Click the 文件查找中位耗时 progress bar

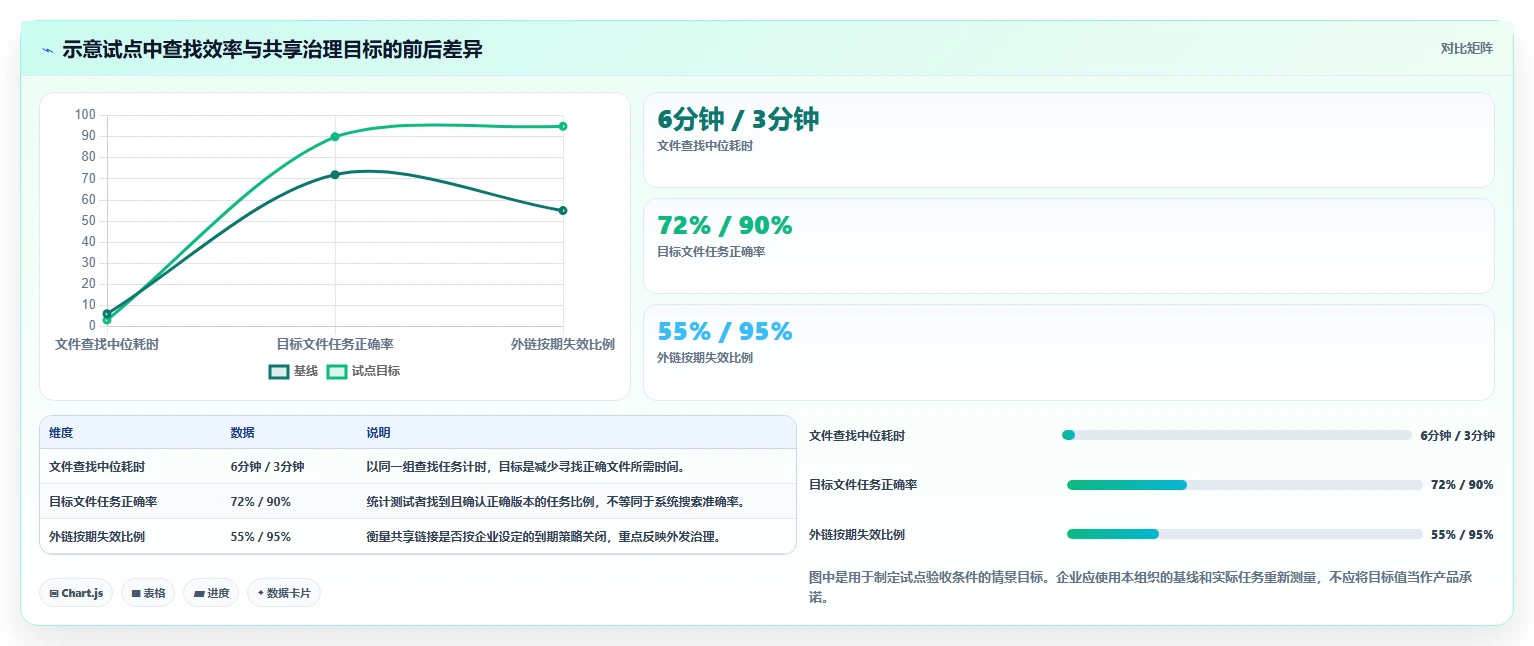click(1237, 435)
